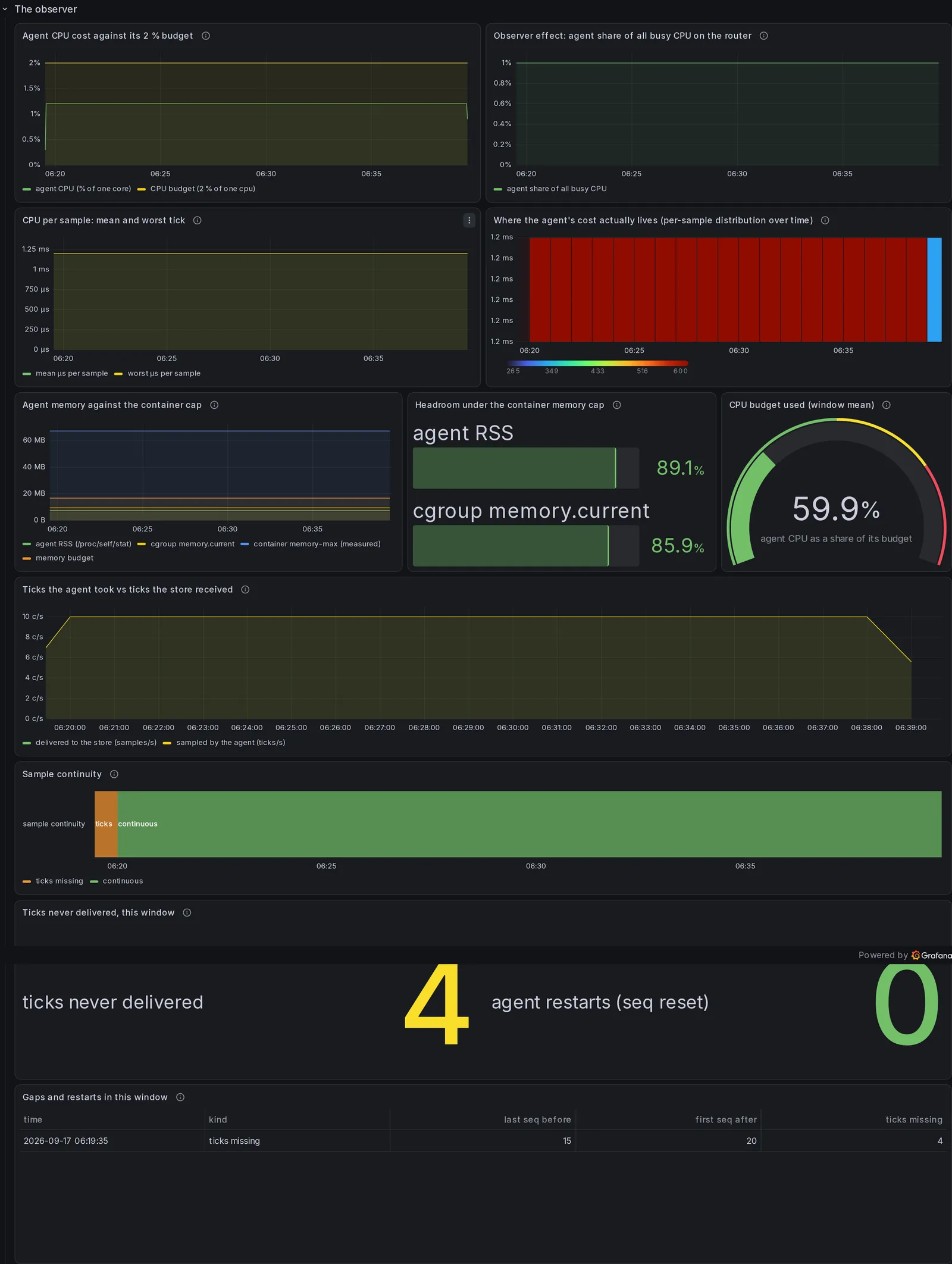Sort table by last seq before column

(537, 1119)
